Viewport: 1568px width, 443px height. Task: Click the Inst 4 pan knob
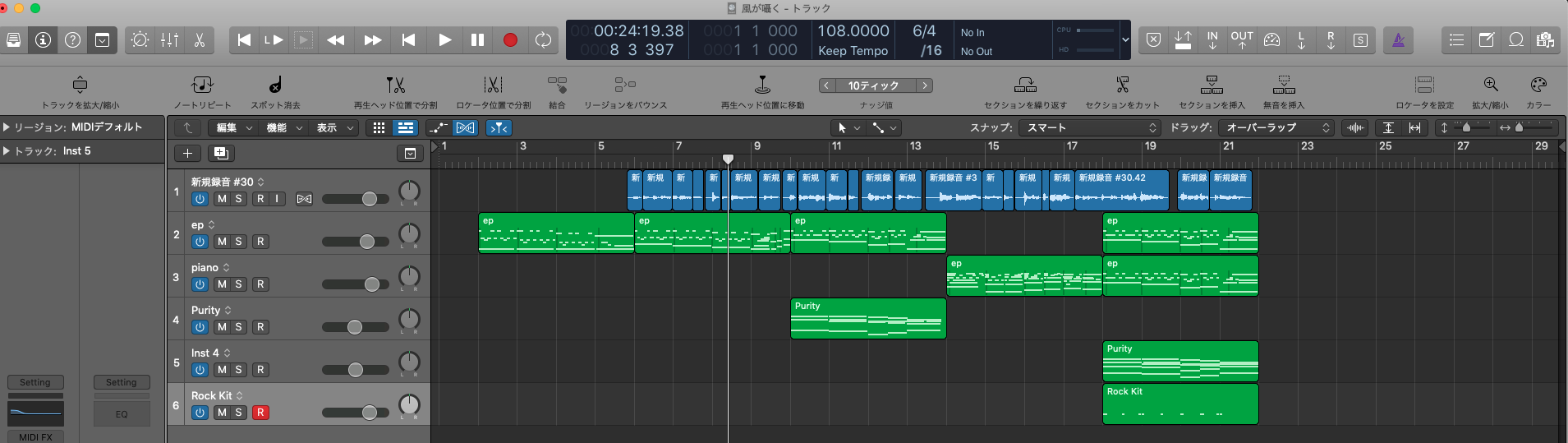coord(409,362)
